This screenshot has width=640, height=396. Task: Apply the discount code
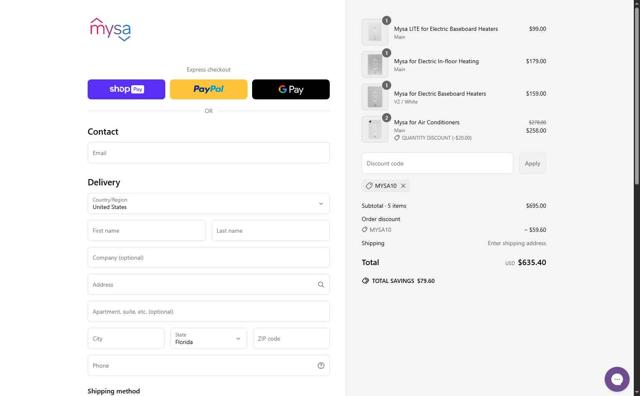(532, 163)
